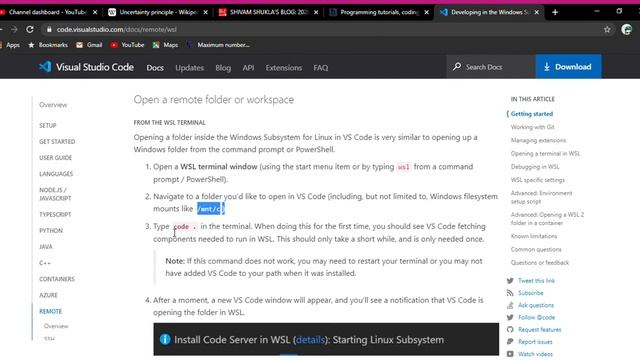The image size is (640, 360).
Task: Open the browser profile avatar icon
Action: [627, 29]
